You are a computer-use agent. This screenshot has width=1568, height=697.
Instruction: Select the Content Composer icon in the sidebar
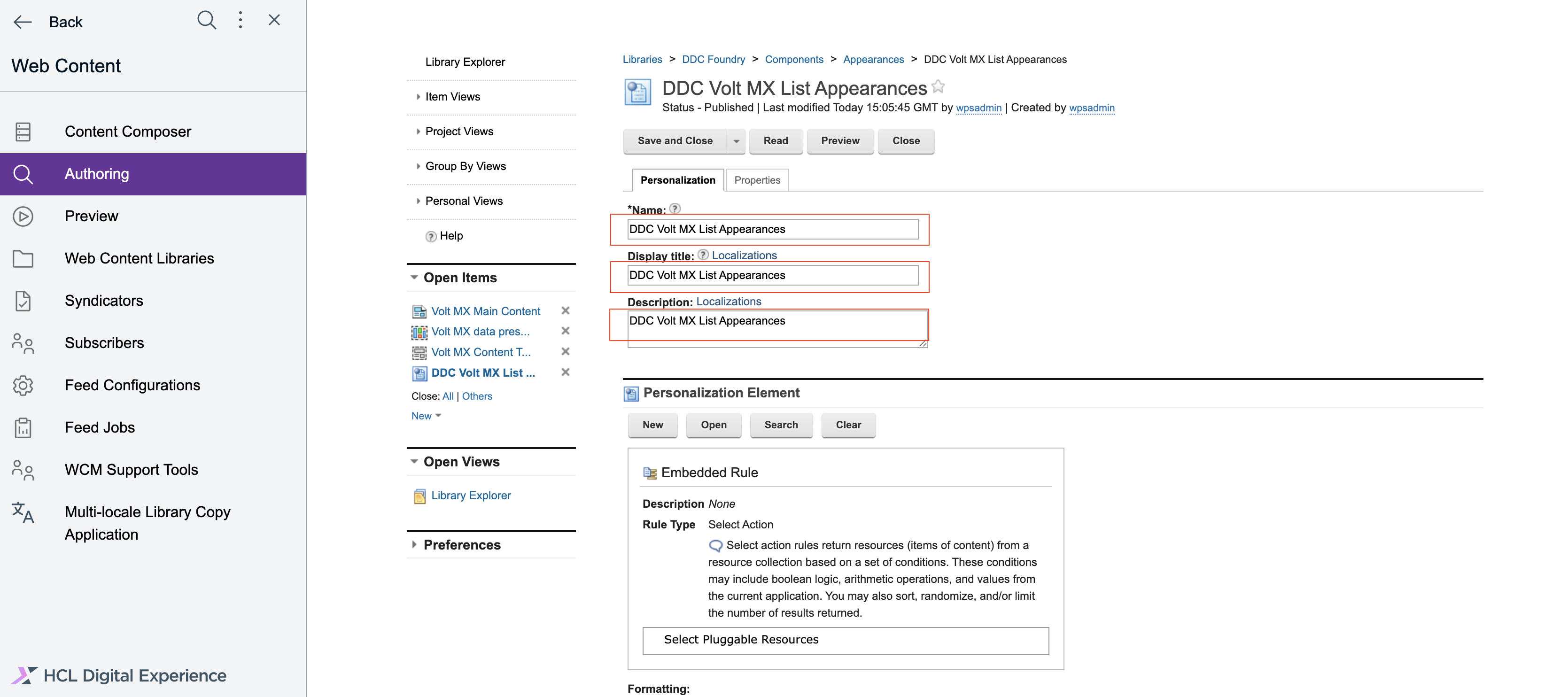coord(23,132)
